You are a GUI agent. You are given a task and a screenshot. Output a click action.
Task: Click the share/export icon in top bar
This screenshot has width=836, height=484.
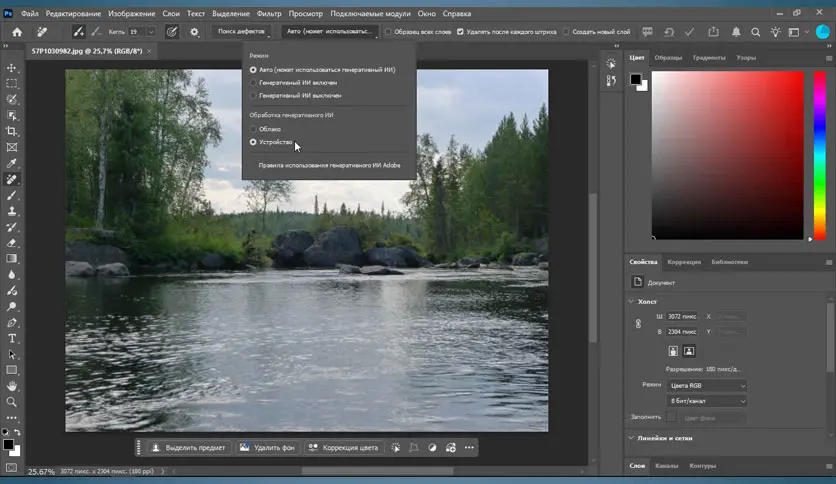pos(713,32)
